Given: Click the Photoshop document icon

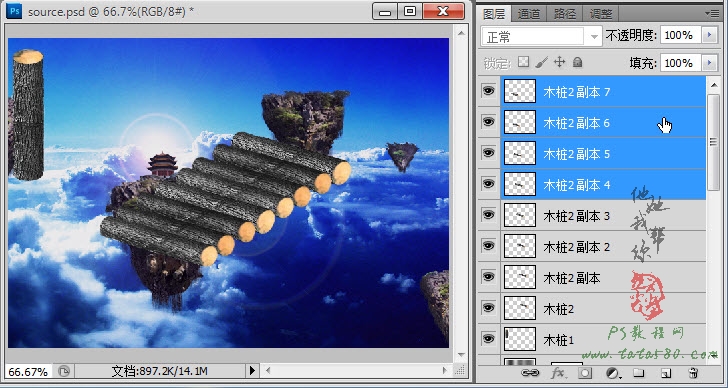Looking at the screenshot, I should pyautogui.click(x=14, y=12).
